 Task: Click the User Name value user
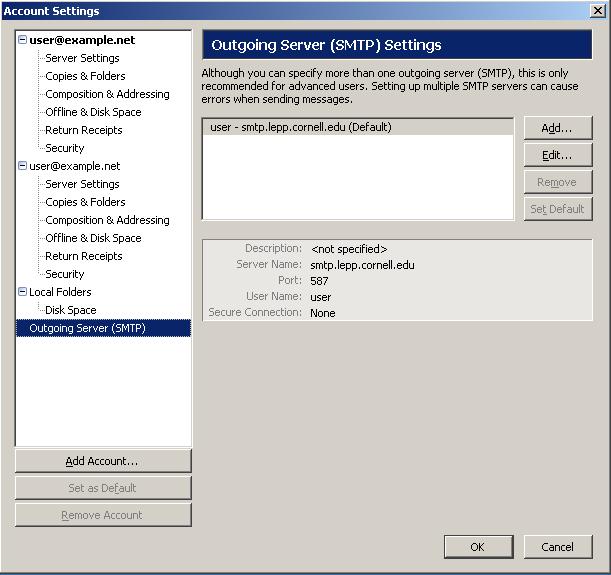[321, 297]
